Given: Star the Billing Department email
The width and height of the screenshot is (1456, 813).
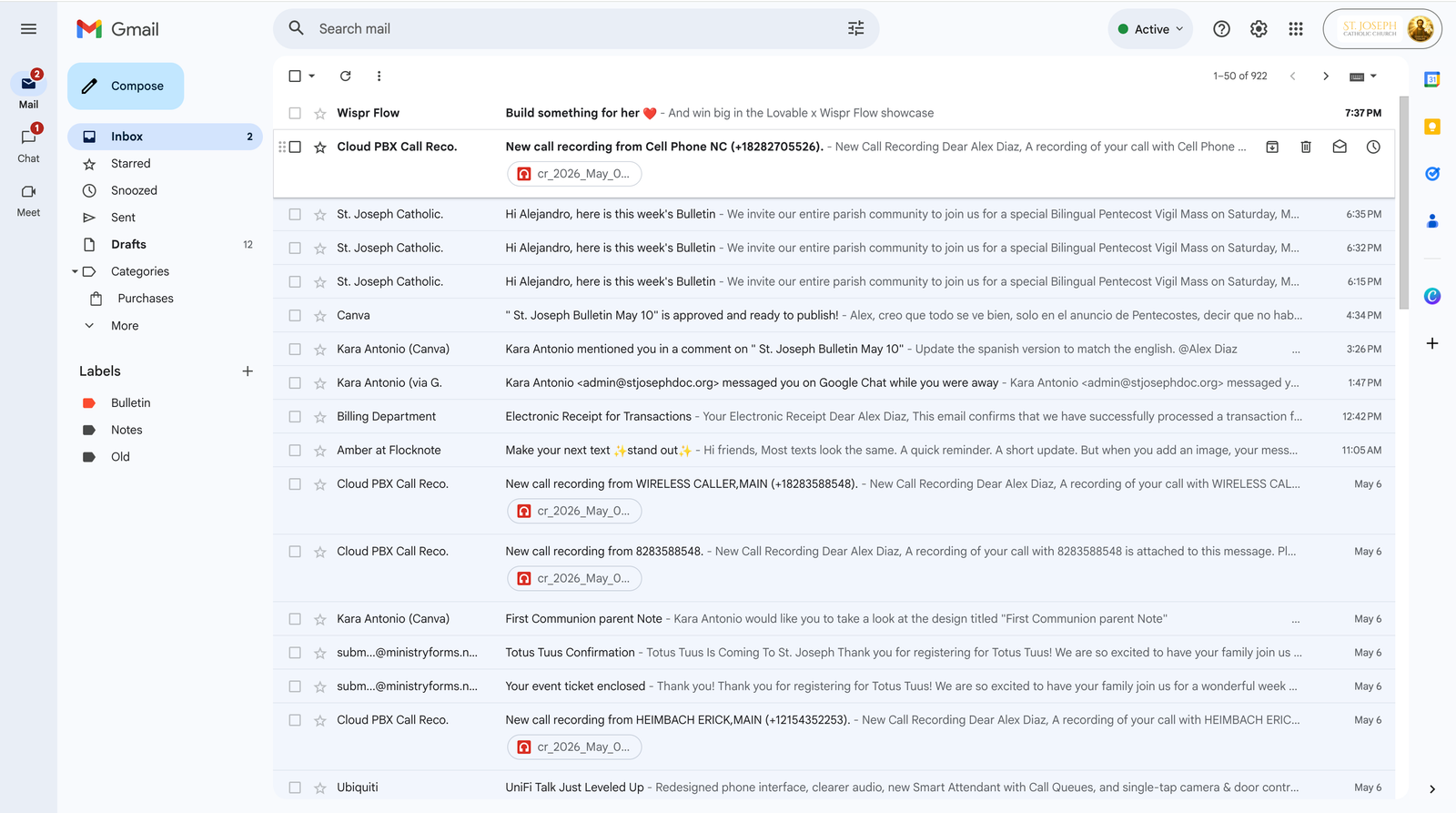Looking at the screenshot, I should click(320, 417).
